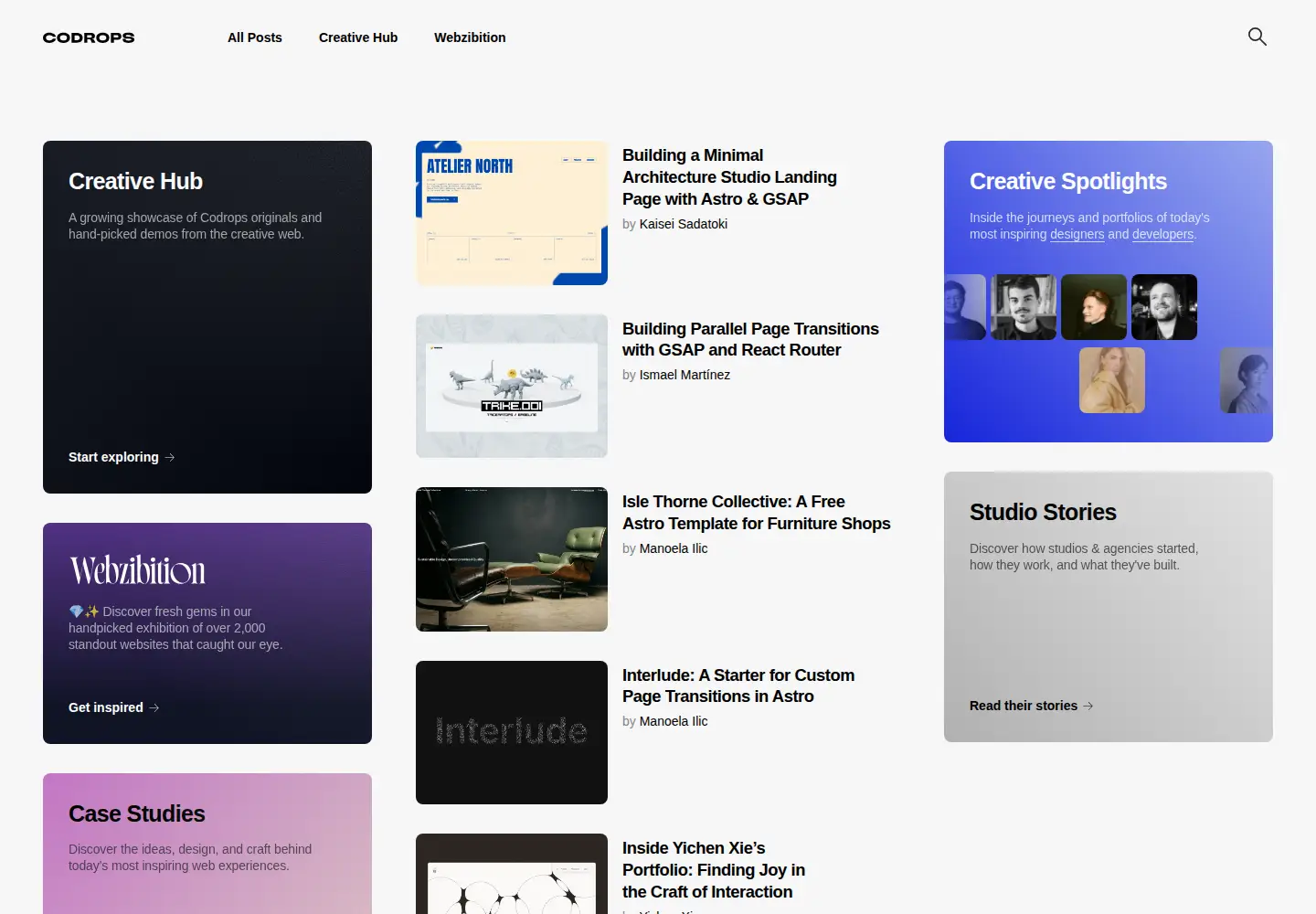The width and height of the screenshot is (1316, 914).
Task: Click author name Ismael Martínez
Action: 685,375
